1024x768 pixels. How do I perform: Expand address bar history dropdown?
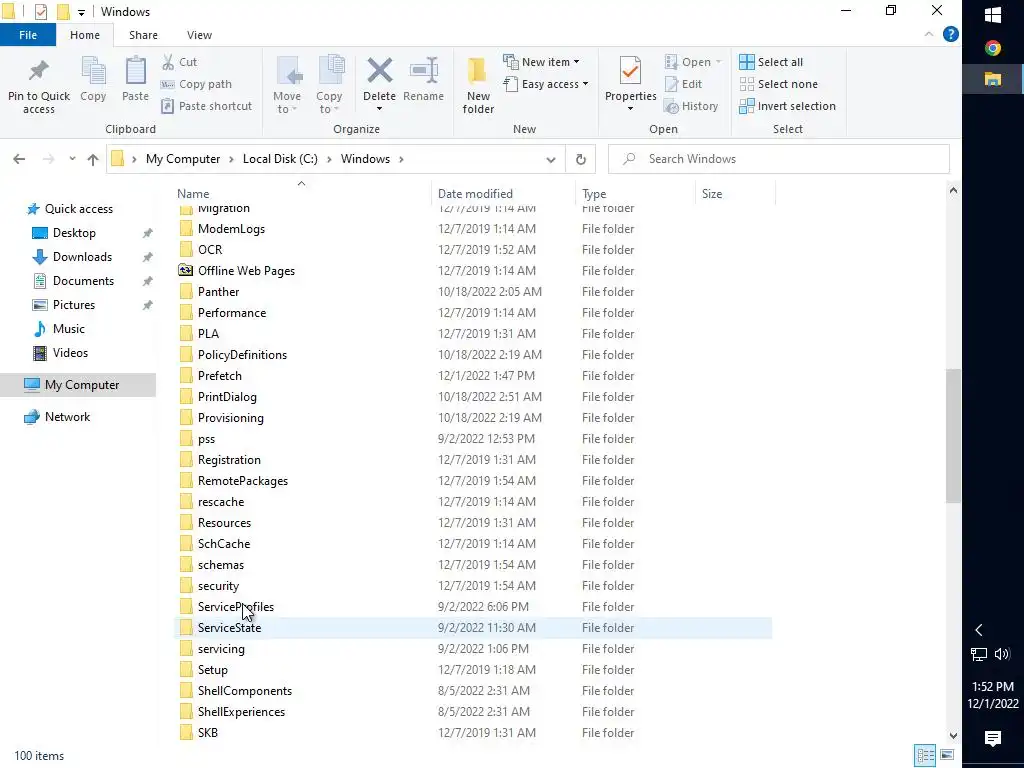551,159
